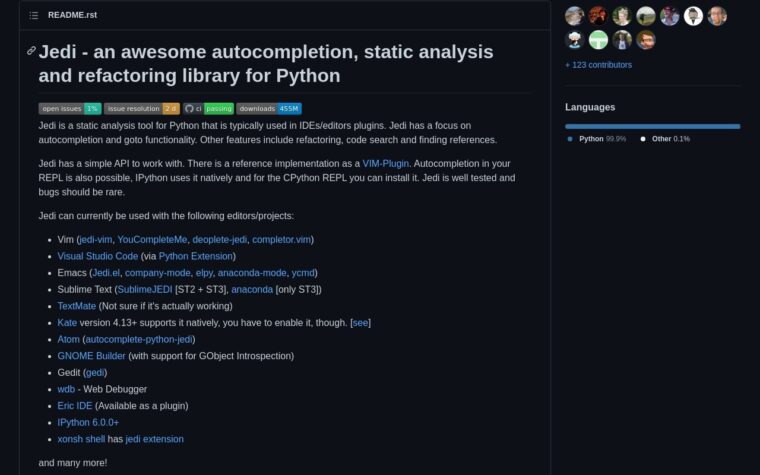Open the deoplete-jedi link

[x=220, y=240]
